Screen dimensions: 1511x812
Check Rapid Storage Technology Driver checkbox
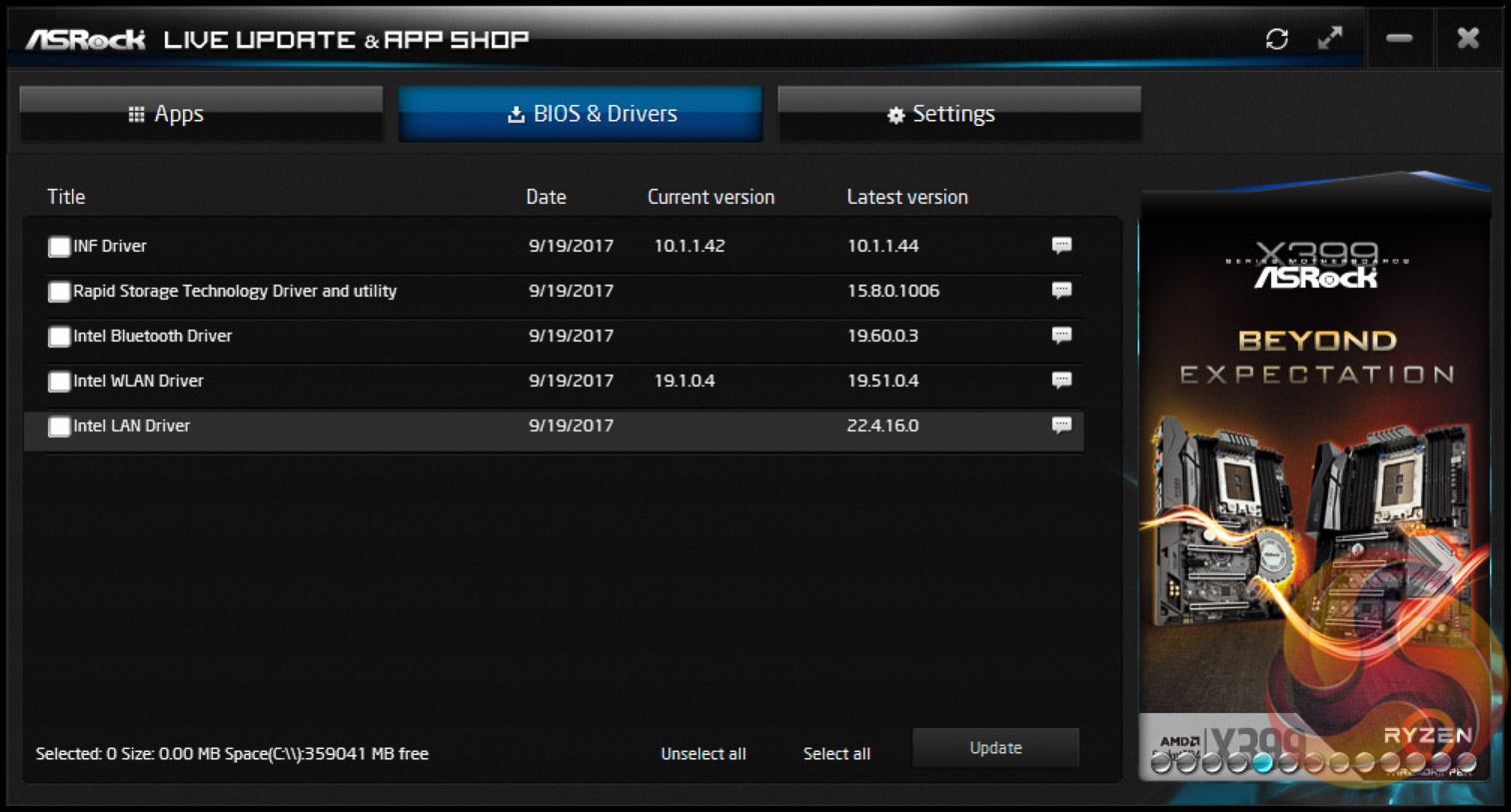pos(59,292)
